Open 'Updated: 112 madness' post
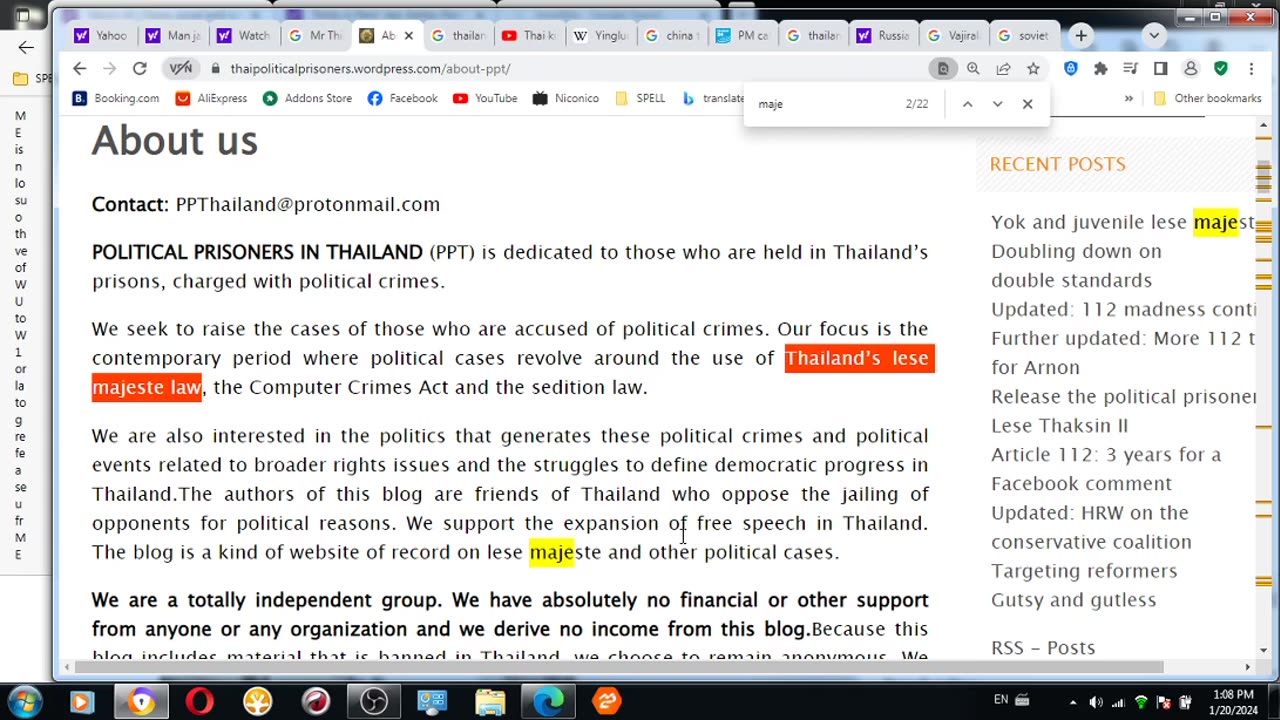The image size is (1280, 720). point(1123,309)
